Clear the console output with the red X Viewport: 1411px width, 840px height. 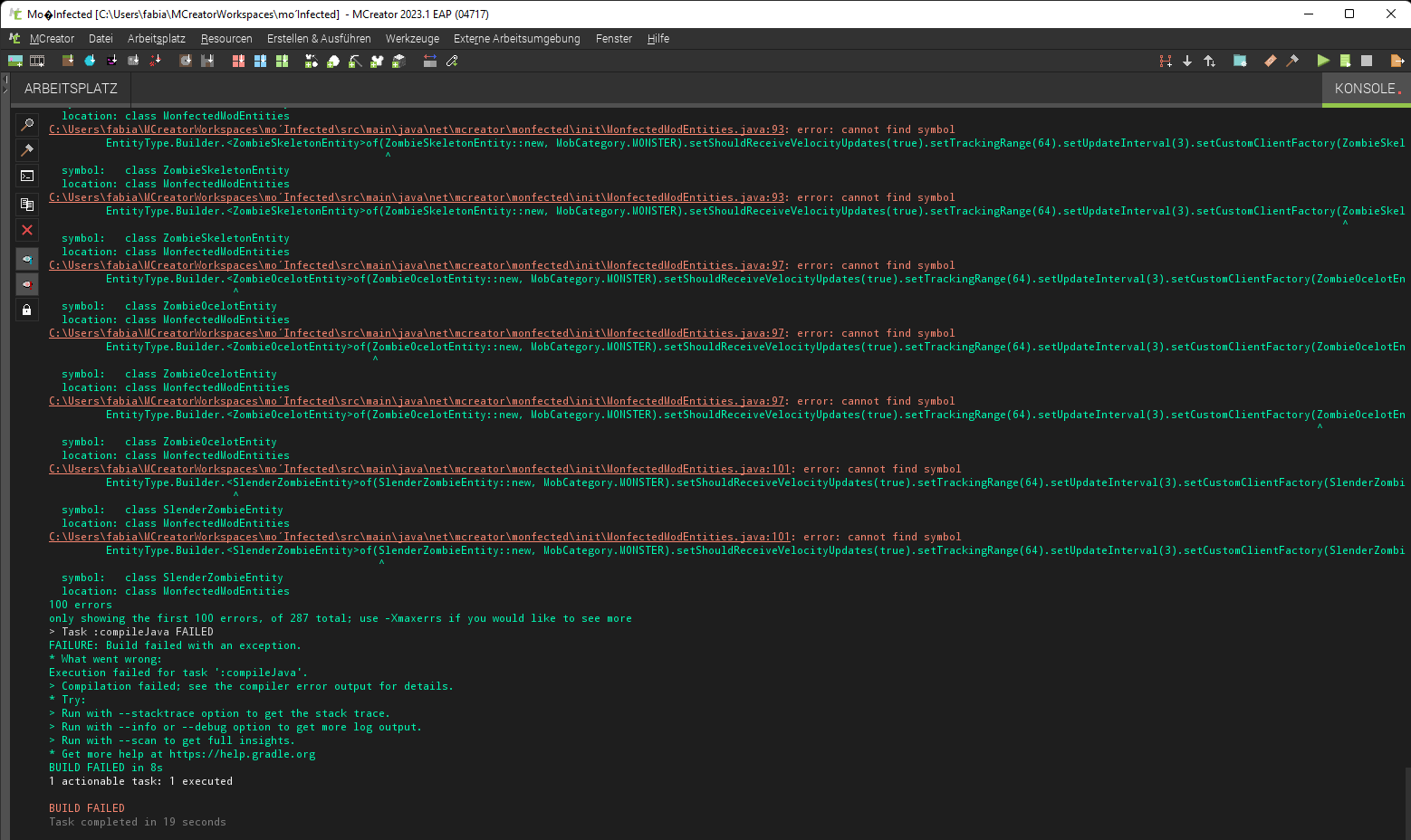pyautogui.click(x=27, y=230)
